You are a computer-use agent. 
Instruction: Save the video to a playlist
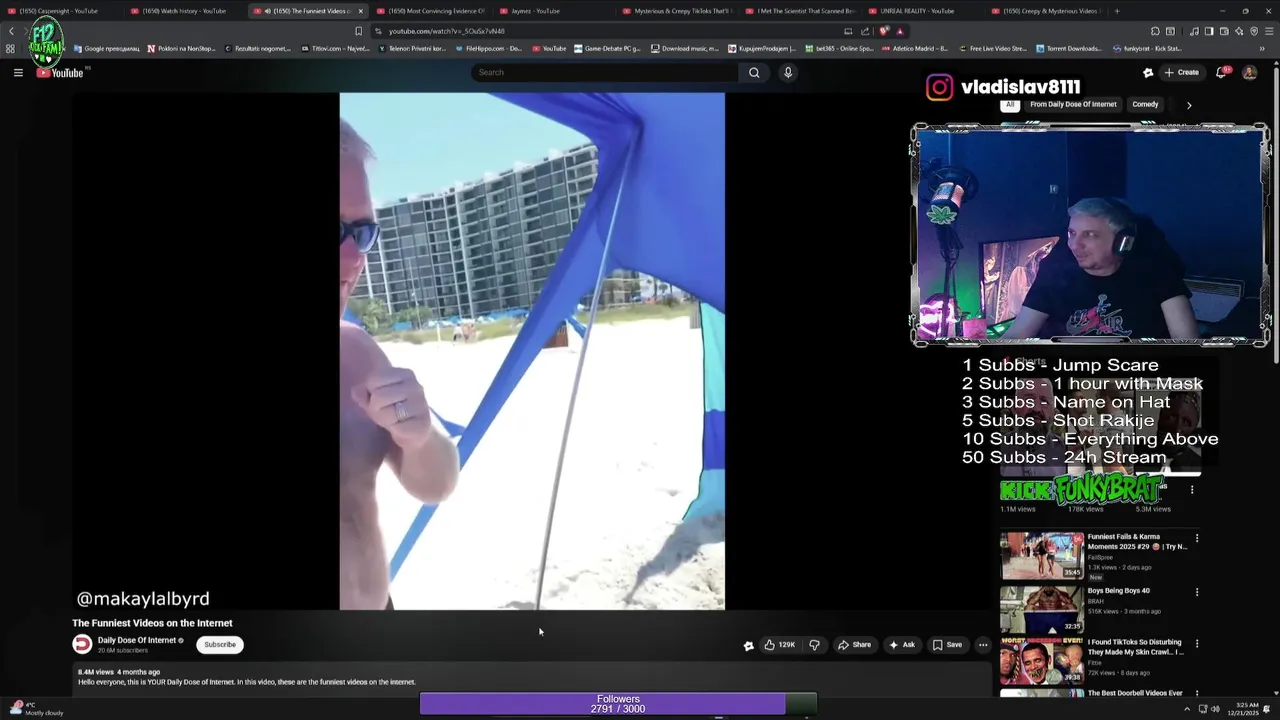tap(947, 645)
